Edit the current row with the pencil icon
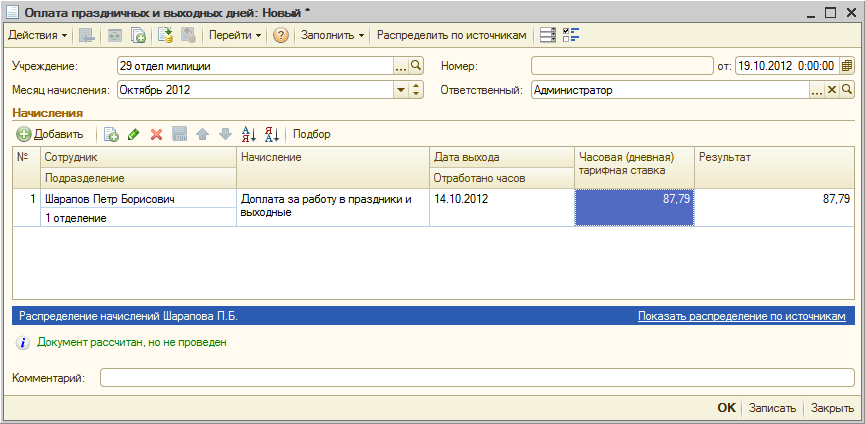The image size is (865, 424). pos(134,134)
